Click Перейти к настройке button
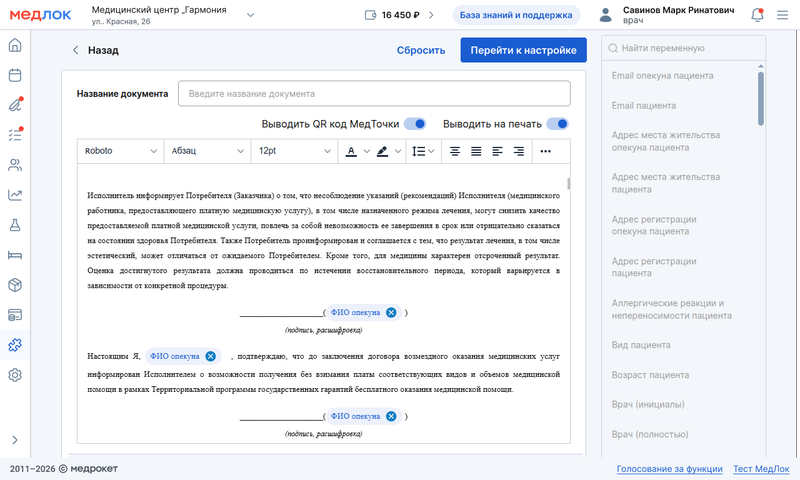800x480 pixels. click(523, 50)
